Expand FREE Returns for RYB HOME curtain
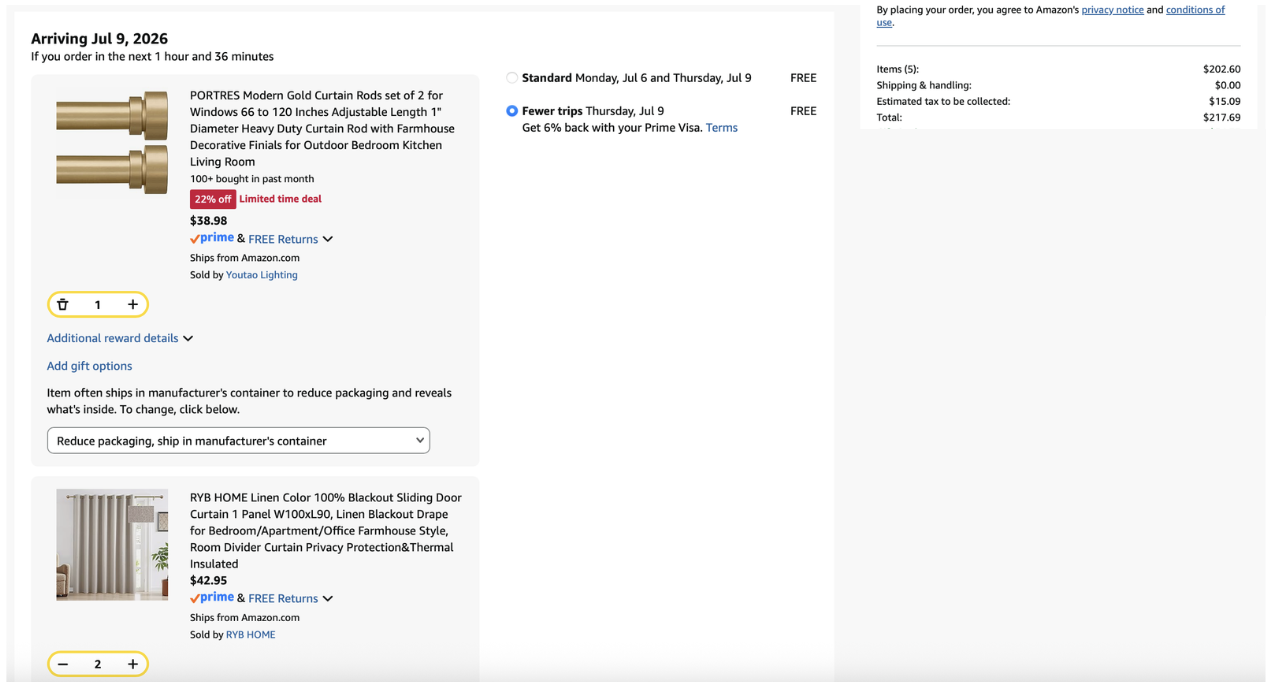Image resolution: width=1276 pixels, height=682 pixels. click(291, 598)
